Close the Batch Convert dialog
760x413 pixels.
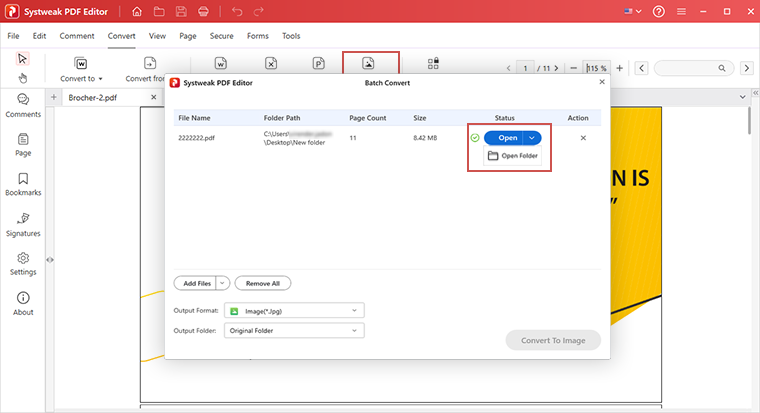[x=602, y=82]
